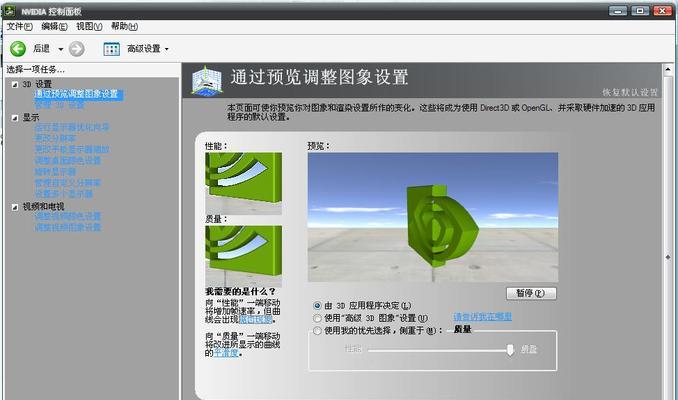Viewport: 678px width, 400px height.
Task: Select 使用"高级 3D 图象"设置 radio option
Action: click(x=317, y=318)
